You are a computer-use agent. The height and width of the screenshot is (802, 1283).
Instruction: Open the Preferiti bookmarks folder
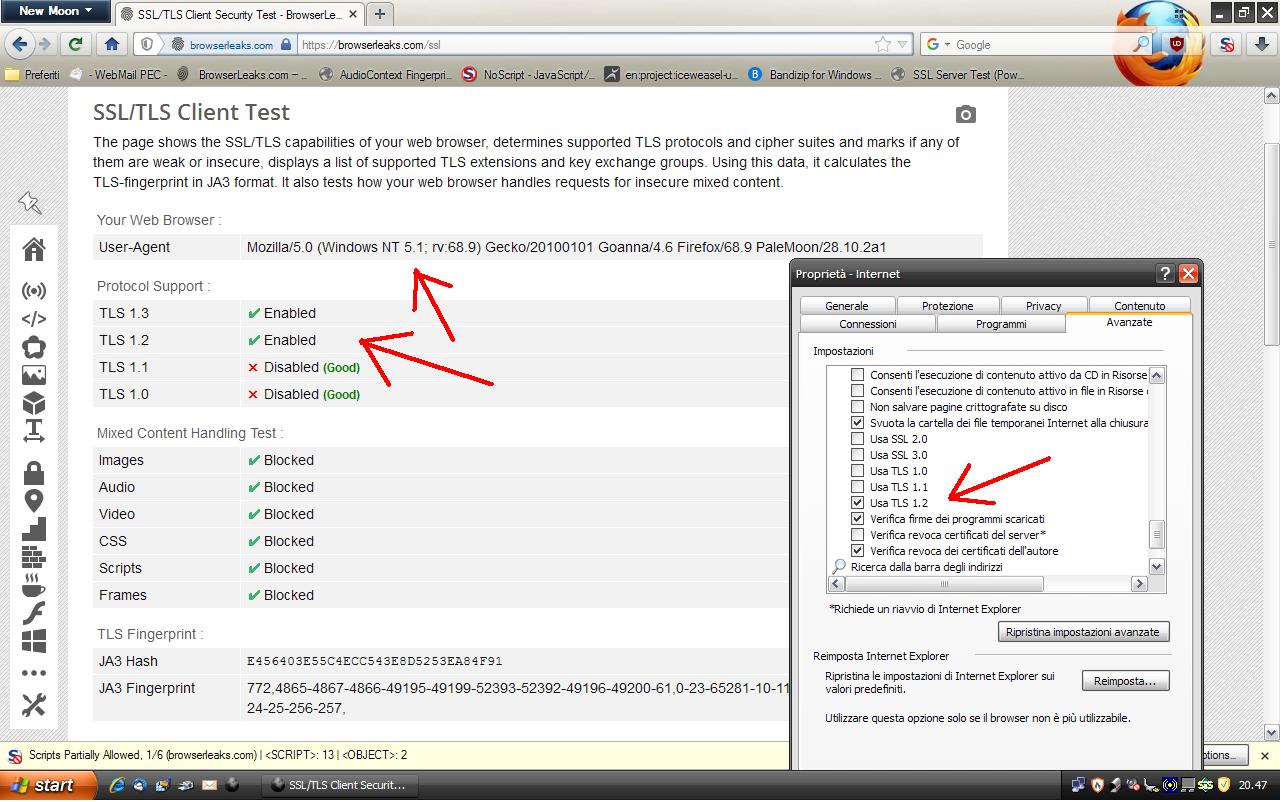(x=32, y=74)
